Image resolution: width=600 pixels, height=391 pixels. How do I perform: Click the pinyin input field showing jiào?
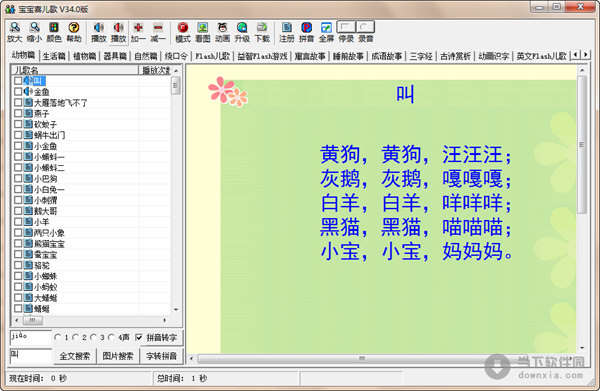(31, 337)
